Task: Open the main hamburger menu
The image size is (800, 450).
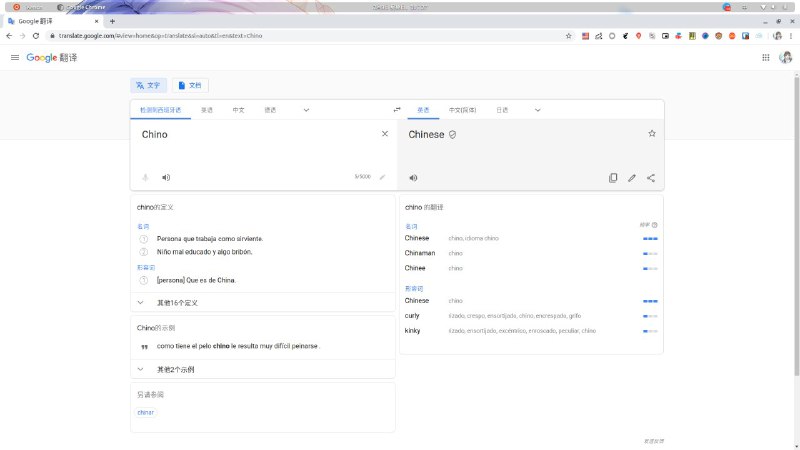Action: [x=15, y=58]
